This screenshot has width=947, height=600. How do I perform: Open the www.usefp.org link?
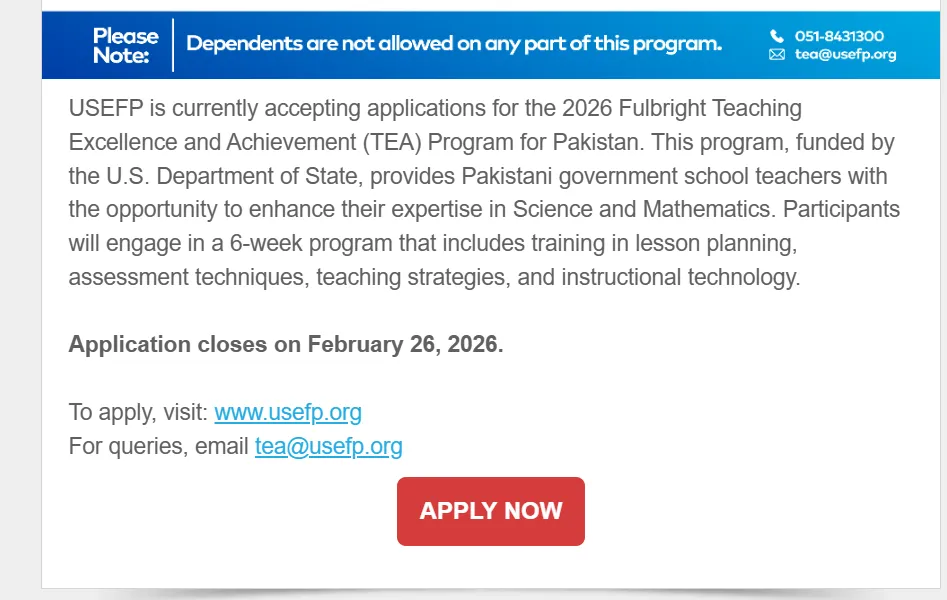pyautogui.click(x=288, y=412)
